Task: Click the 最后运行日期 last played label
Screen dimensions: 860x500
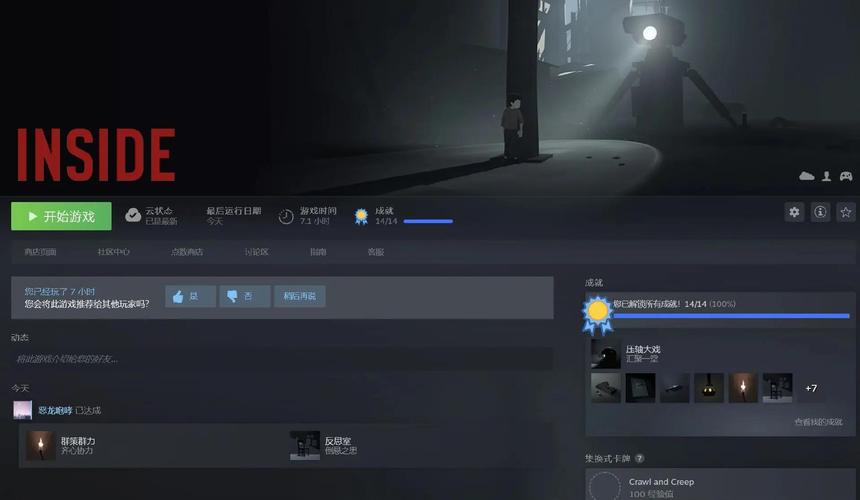Action: point(234,211)
